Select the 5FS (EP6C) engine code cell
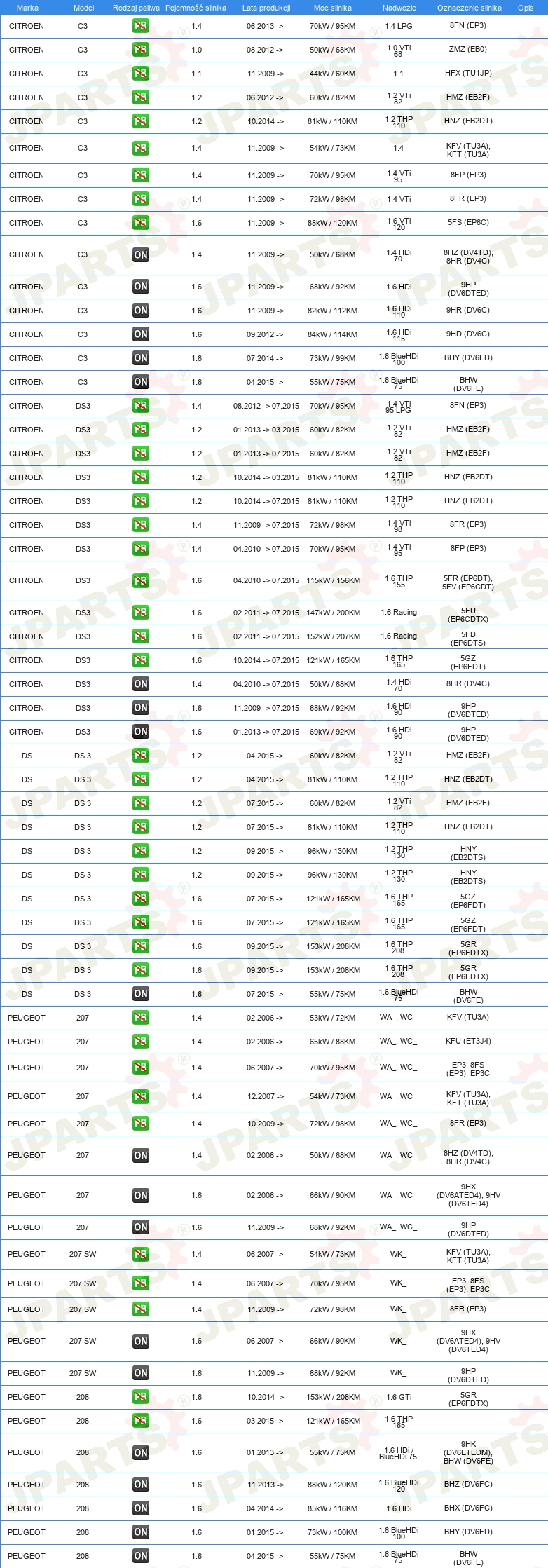Viewport: 548px width, 1568px height. 468,223
